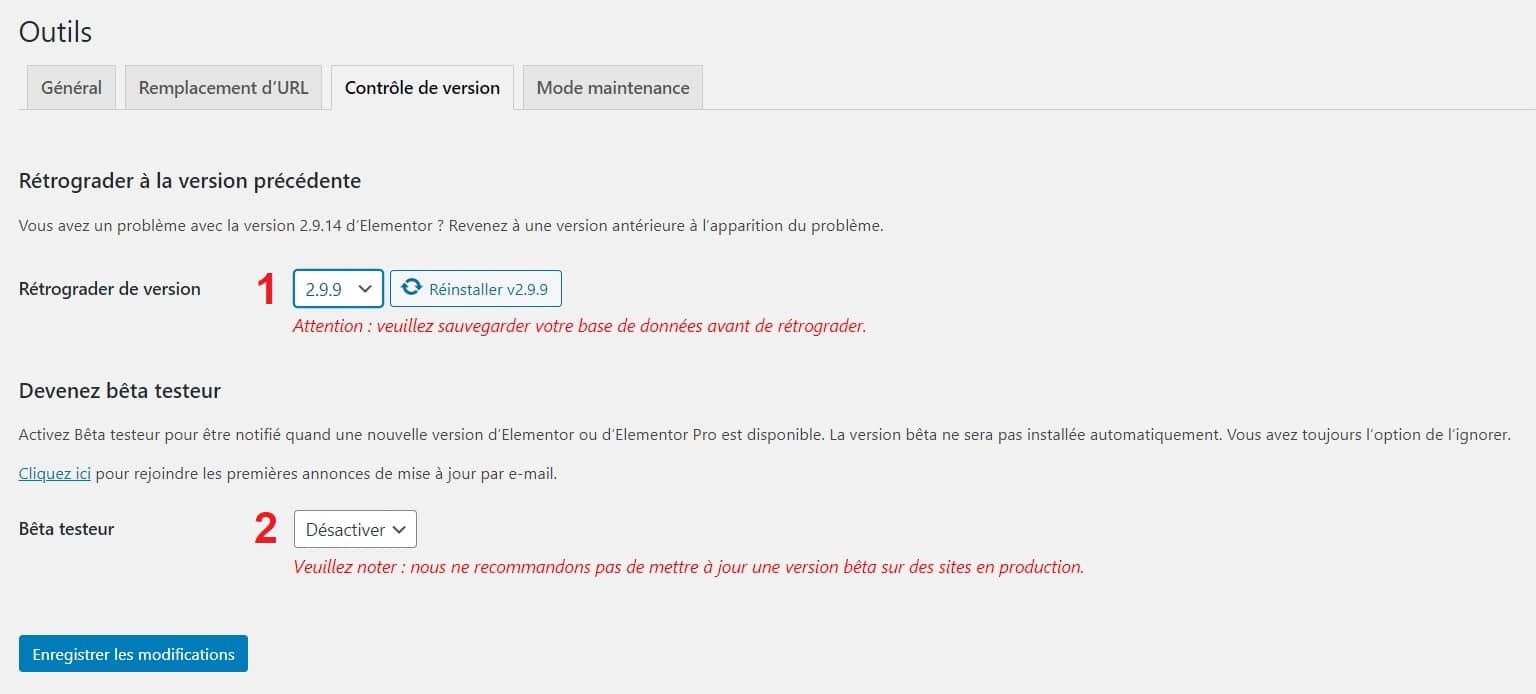Follow the "Cliquez ici" link
This screenshot has width=1536, height=694.
[x=55, y=474]
